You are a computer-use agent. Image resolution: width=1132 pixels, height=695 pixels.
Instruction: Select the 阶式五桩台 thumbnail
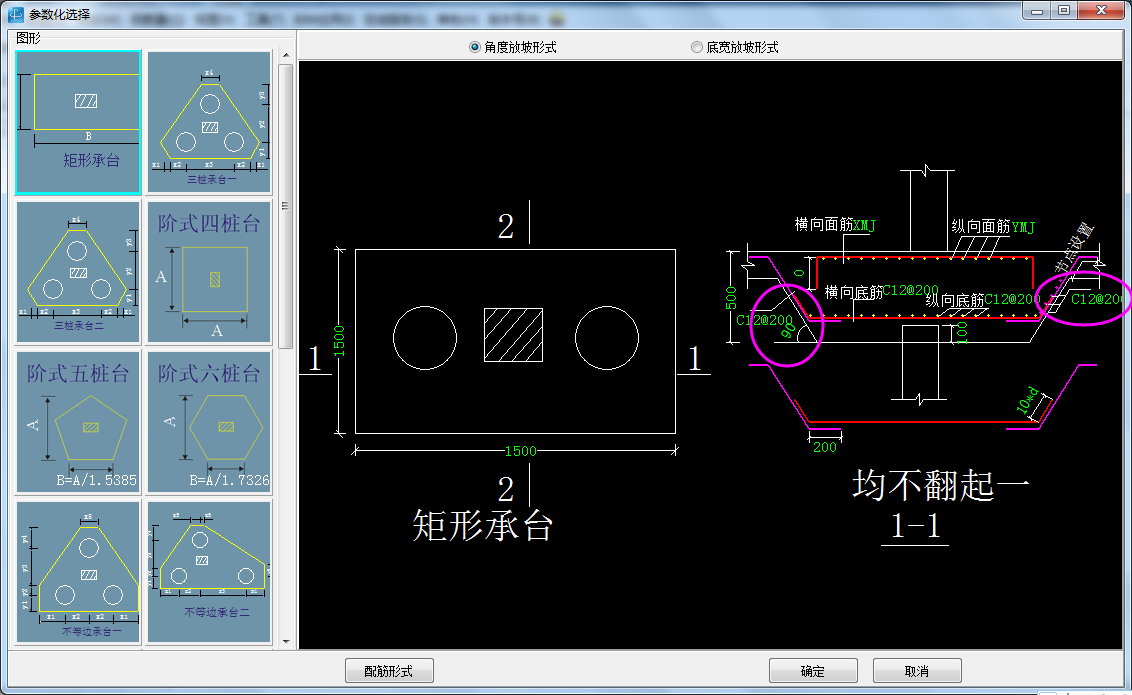click(x=78, y=422)
